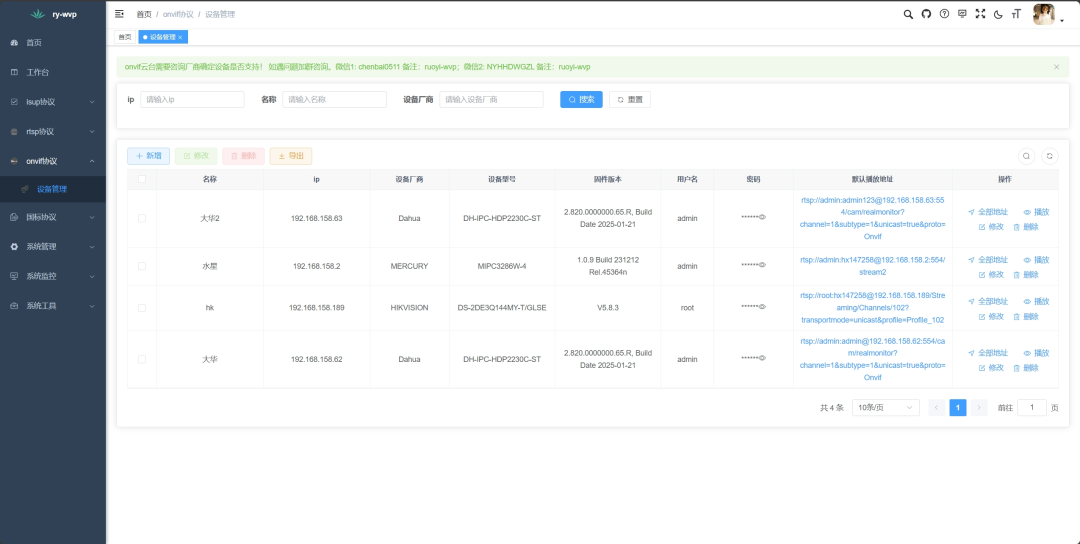Tick the select-all checkbox in table header

coord(142,179)
